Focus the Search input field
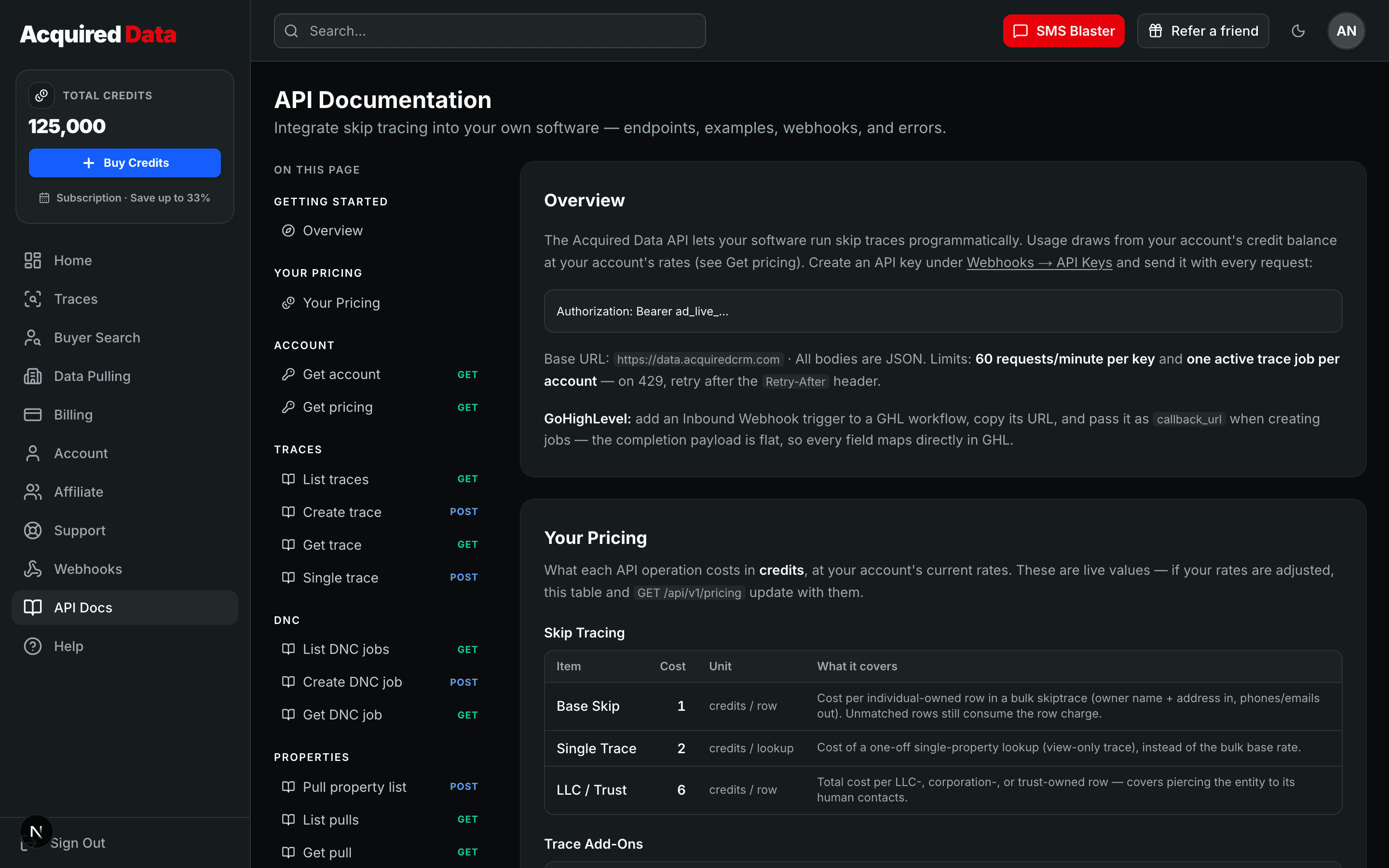 point(490,31)
